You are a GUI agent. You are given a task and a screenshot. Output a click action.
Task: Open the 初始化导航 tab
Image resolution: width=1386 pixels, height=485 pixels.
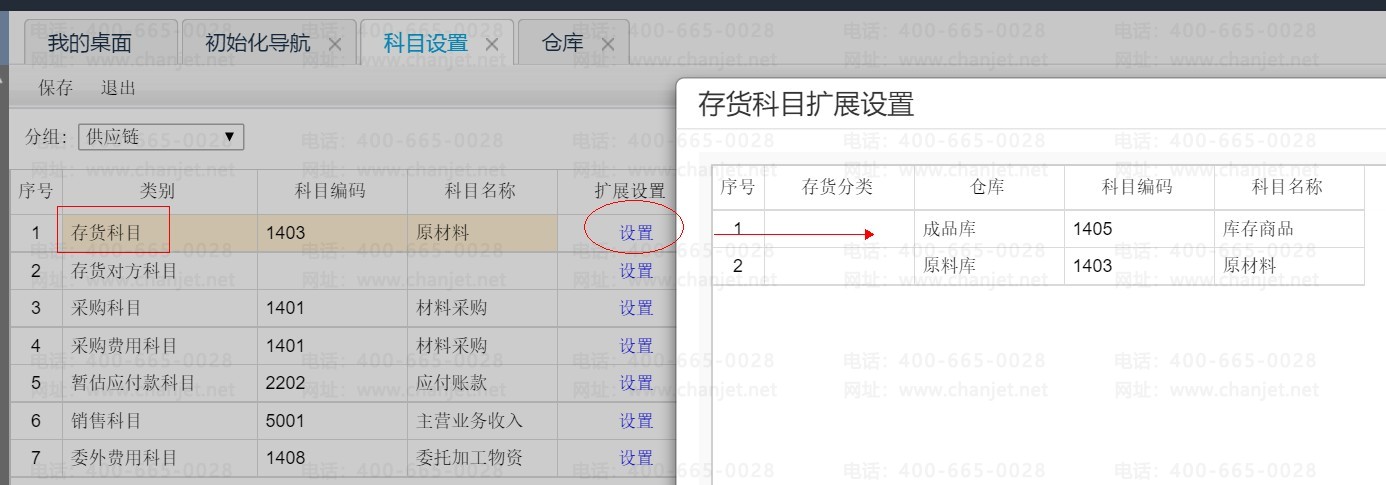(x=257, y=43)
